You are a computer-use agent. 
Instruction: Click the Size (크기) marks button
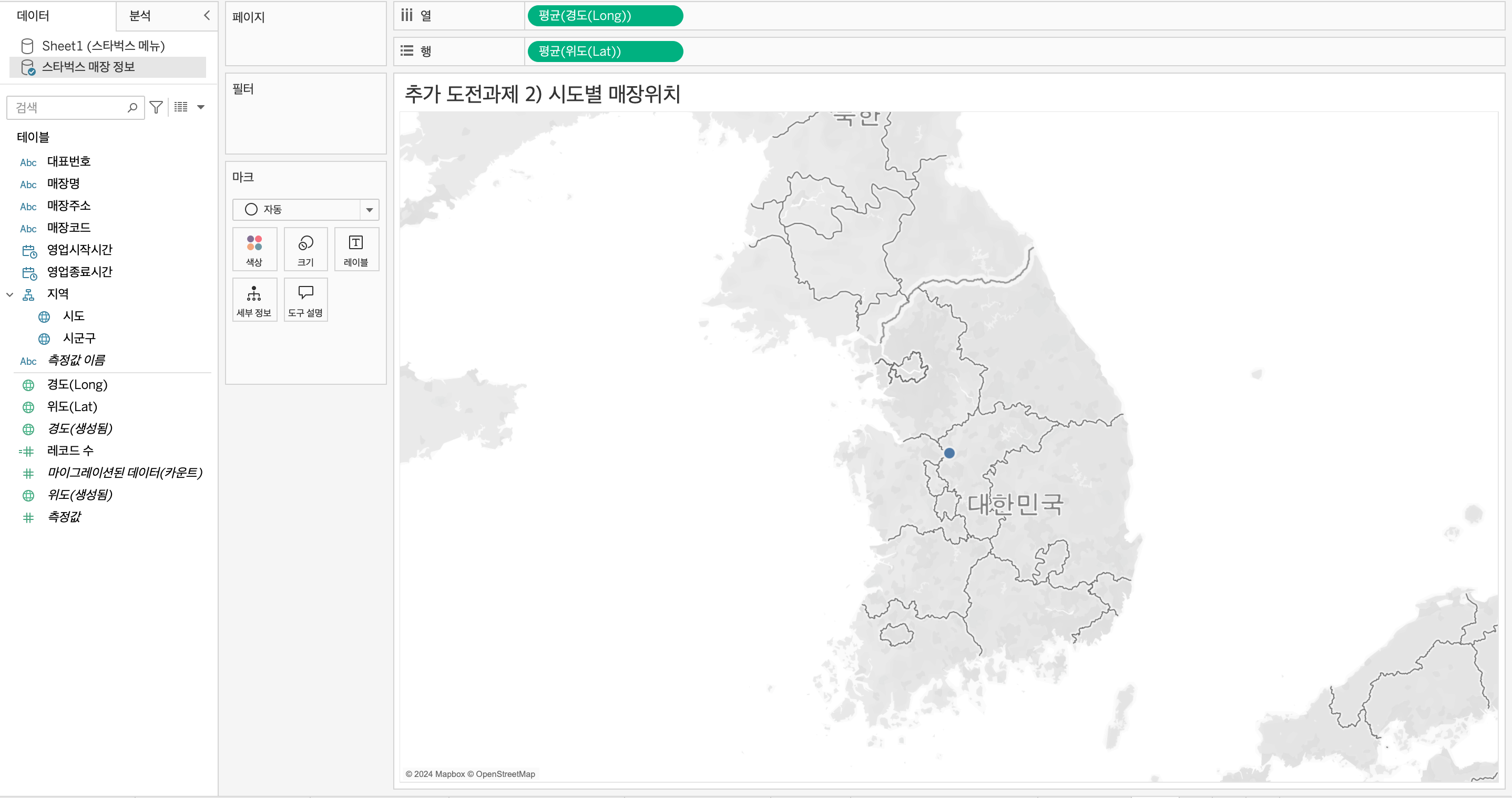pos(305,249)
